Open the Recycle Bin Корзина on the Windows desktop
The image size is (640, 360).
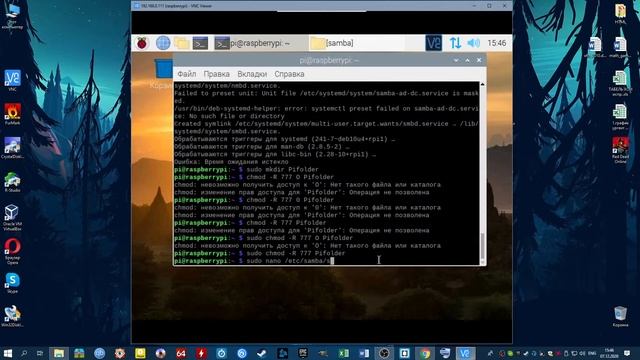(620, 316)
